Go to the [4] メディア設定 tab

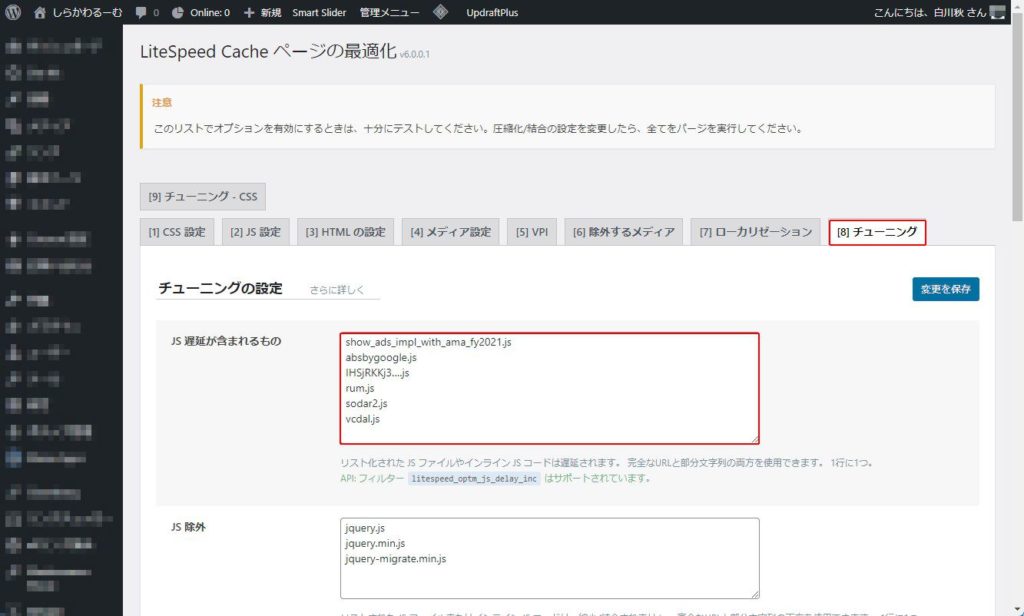pos(450,232)
